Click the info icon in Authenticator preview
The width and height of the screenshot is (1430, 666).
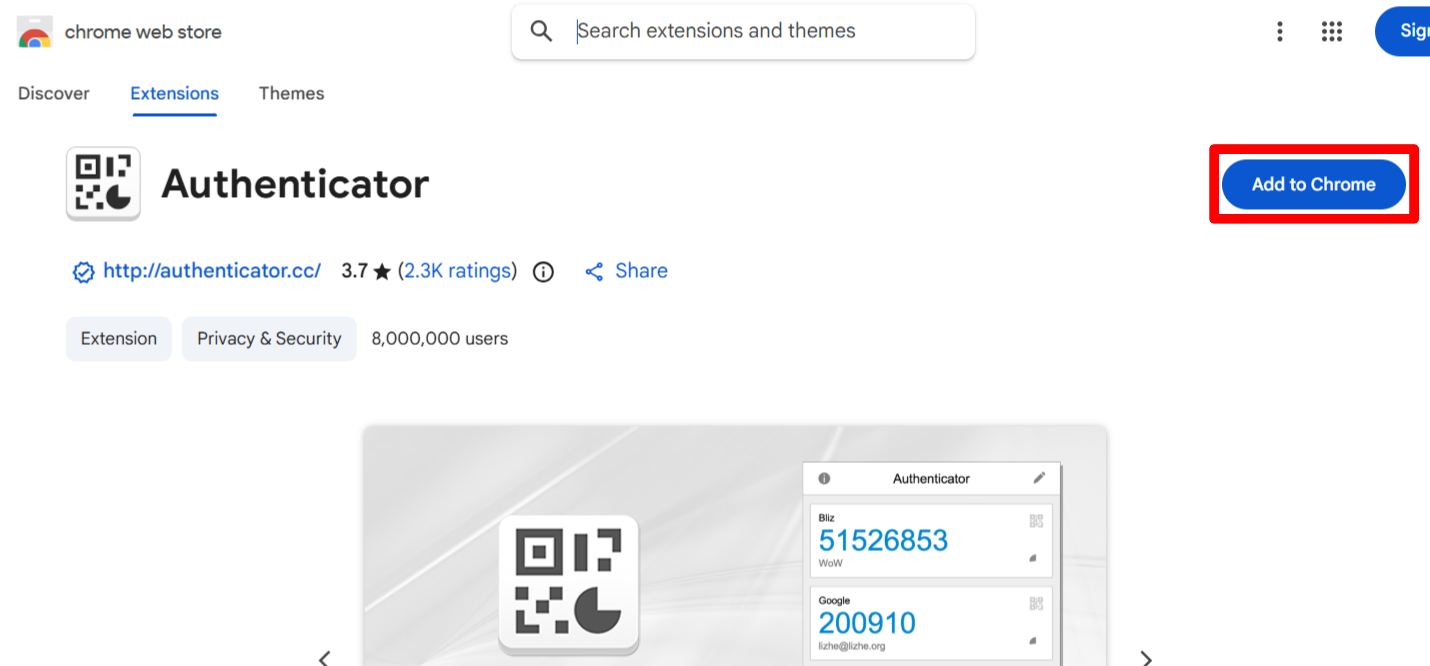point(824,478)
